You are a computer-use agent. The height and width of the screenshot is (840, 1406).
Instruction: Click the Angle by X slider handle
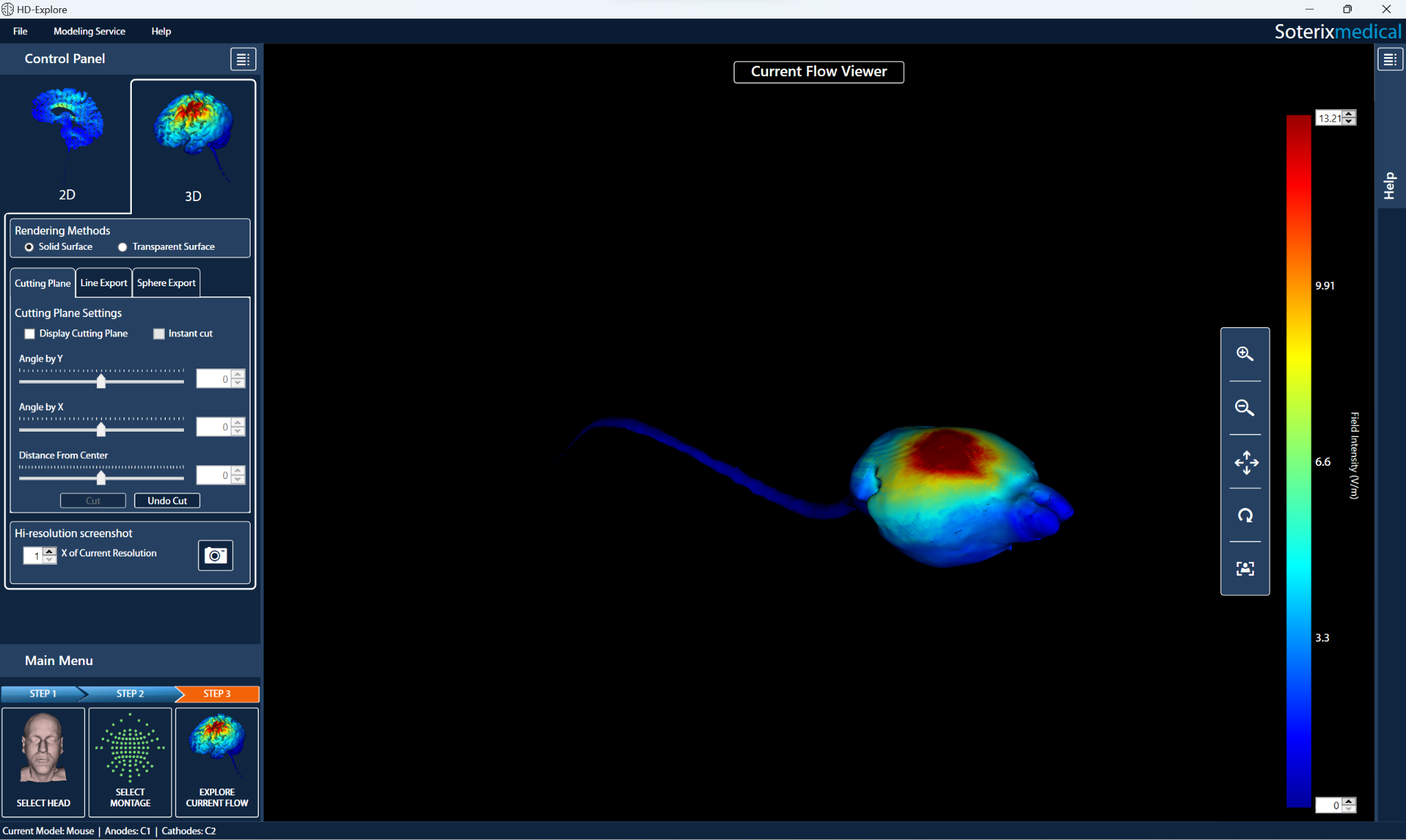coord(101,430)
